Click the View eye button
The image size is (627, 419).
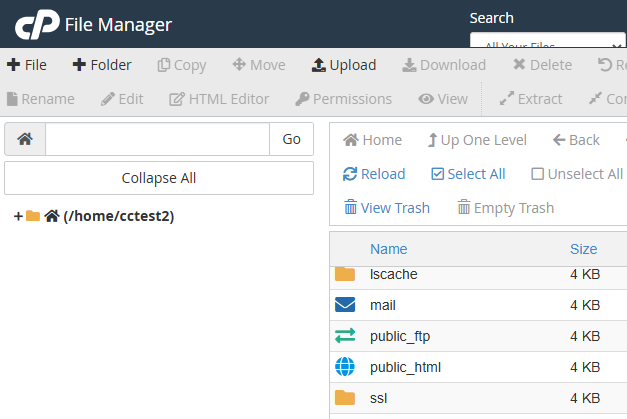(443, 99)
